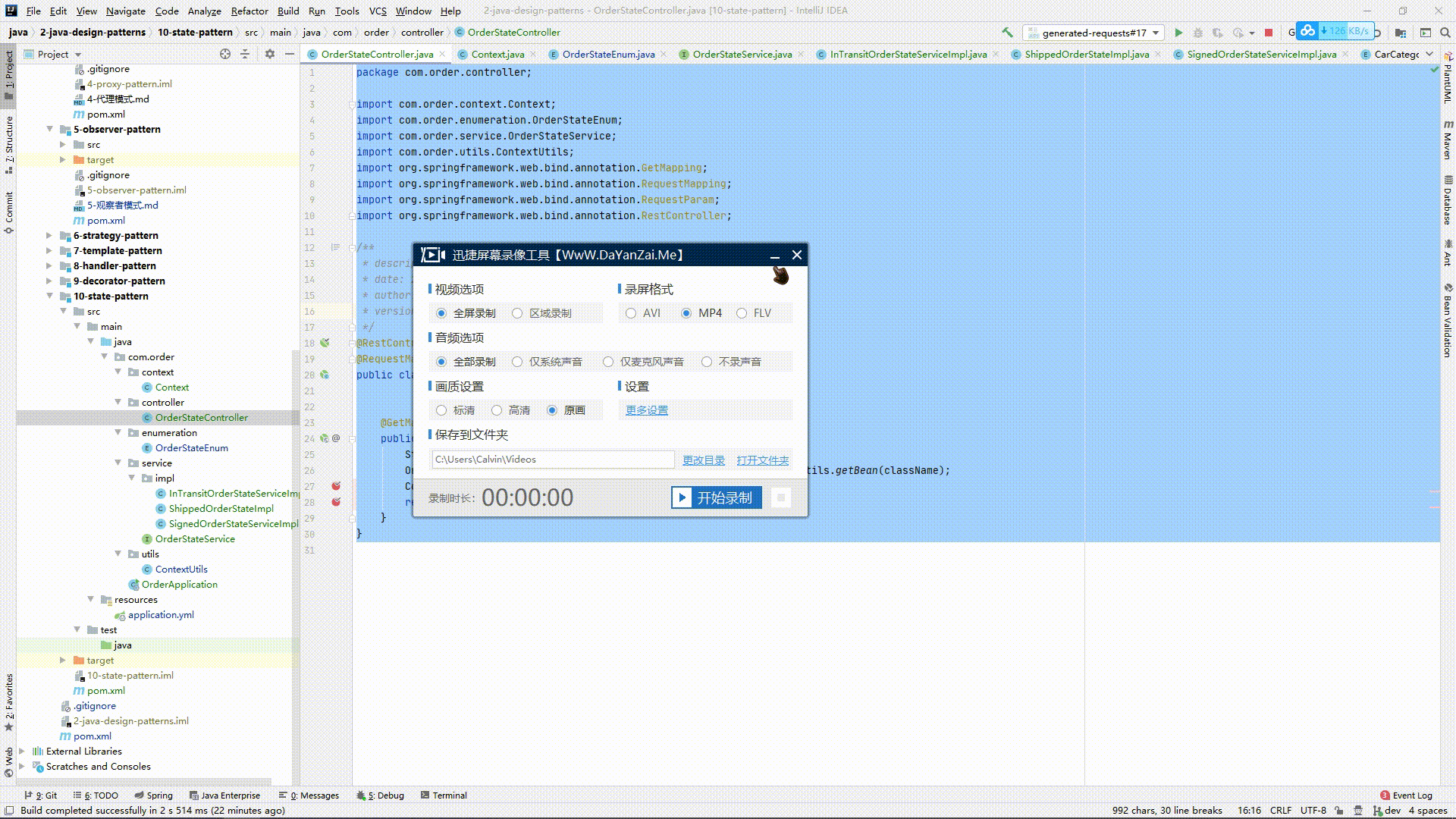Hide the Project tool window
This screenshot has width=1456, height=819.
(x=289, y=54)
